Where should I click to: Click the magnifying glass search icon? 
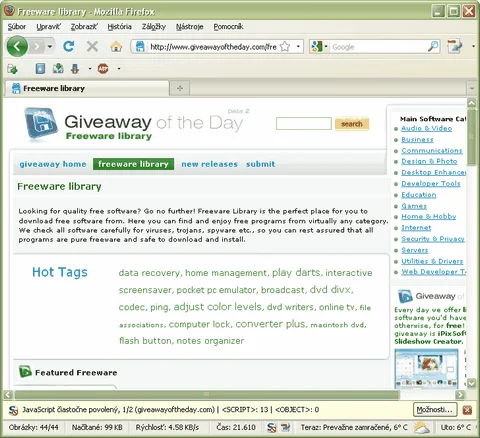433,47
